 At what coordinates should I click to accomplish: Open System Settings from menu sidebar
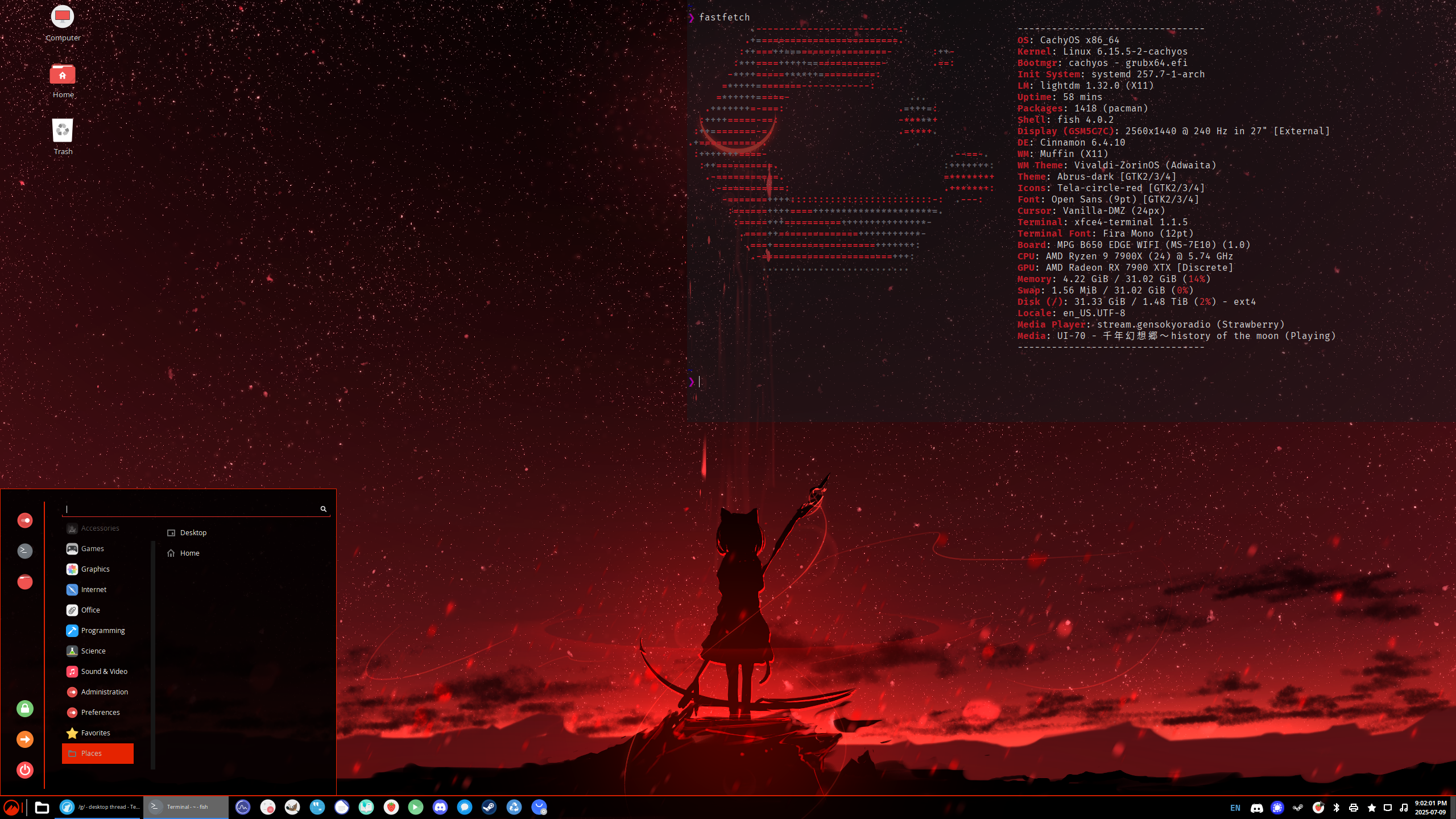coord(25,520)
